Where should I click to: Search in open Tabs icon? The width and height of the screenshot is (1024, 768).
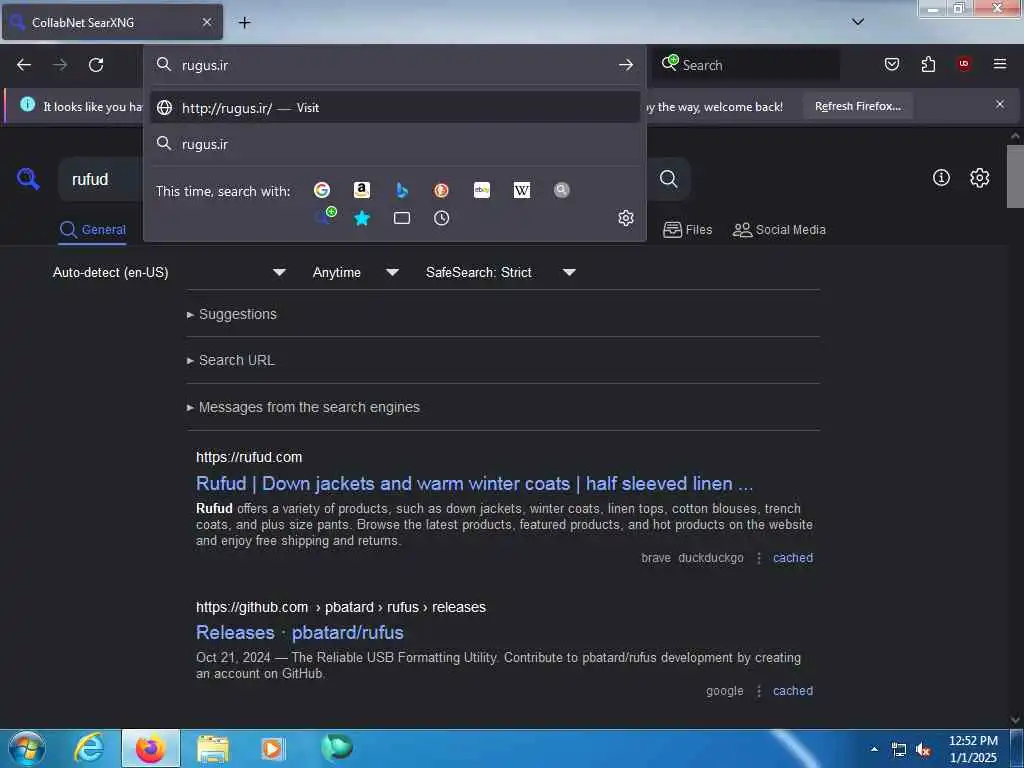[402, 218]
